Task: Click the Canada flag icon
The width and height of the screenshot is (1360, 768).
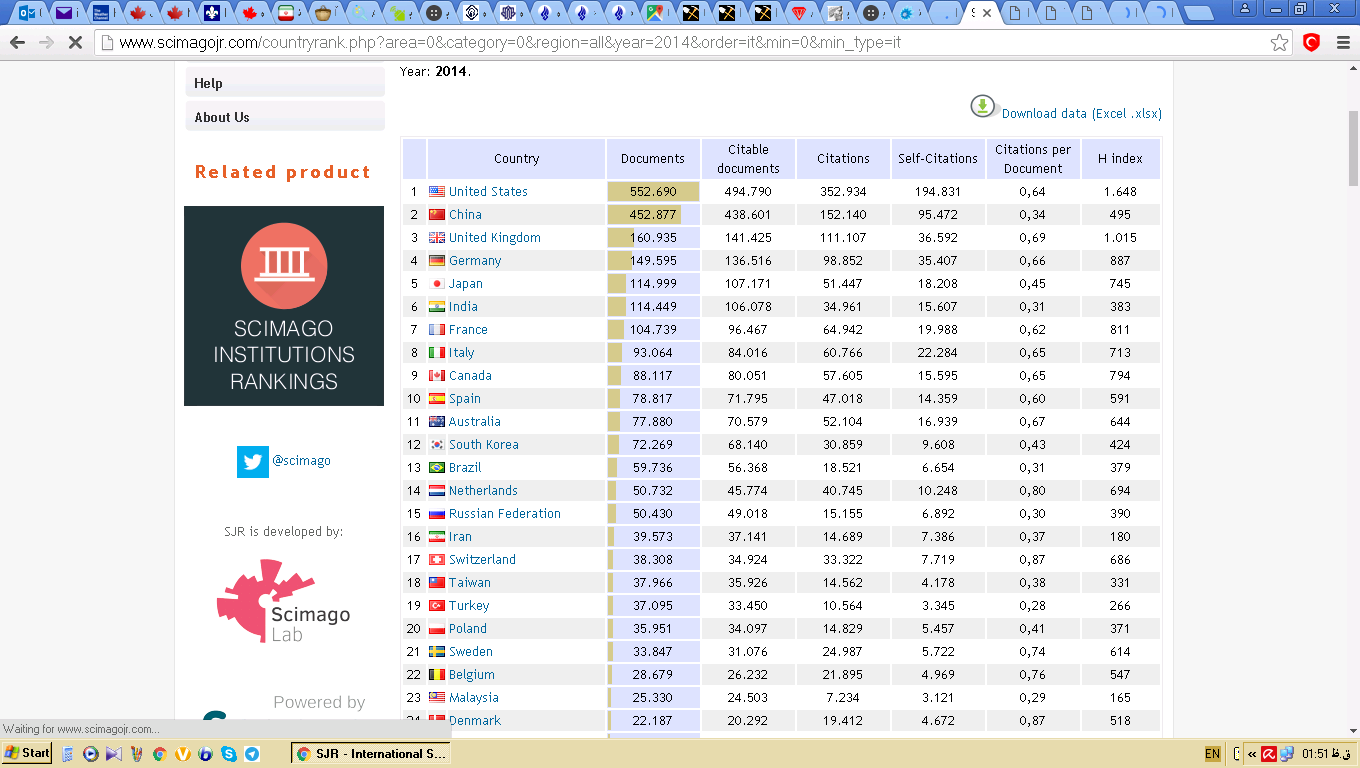Action: pos(437,376)
